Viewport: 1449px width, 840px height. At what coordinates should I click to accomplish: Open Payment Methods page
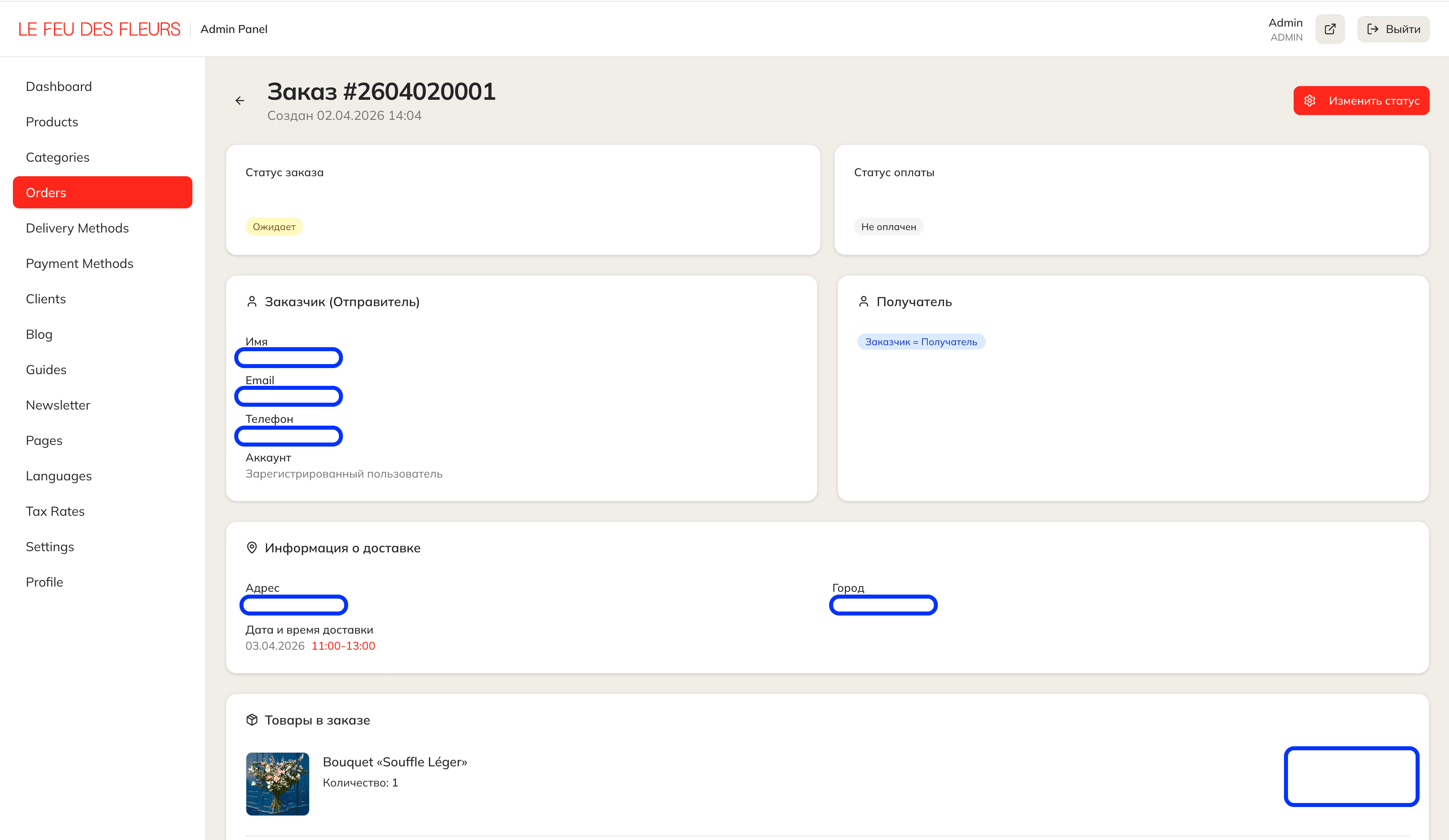(79, 263)
